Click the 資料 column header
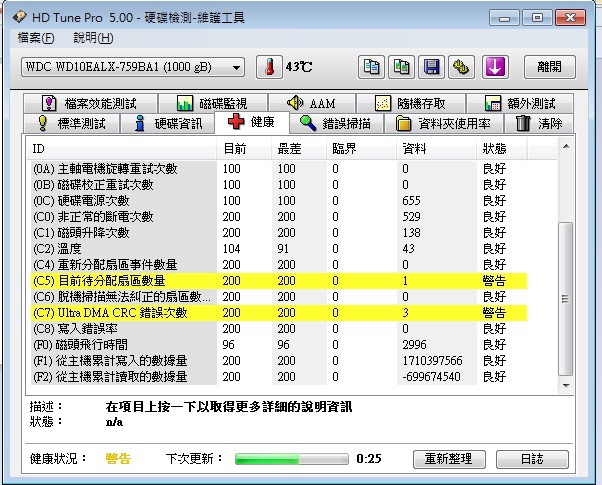 (437, 149)
